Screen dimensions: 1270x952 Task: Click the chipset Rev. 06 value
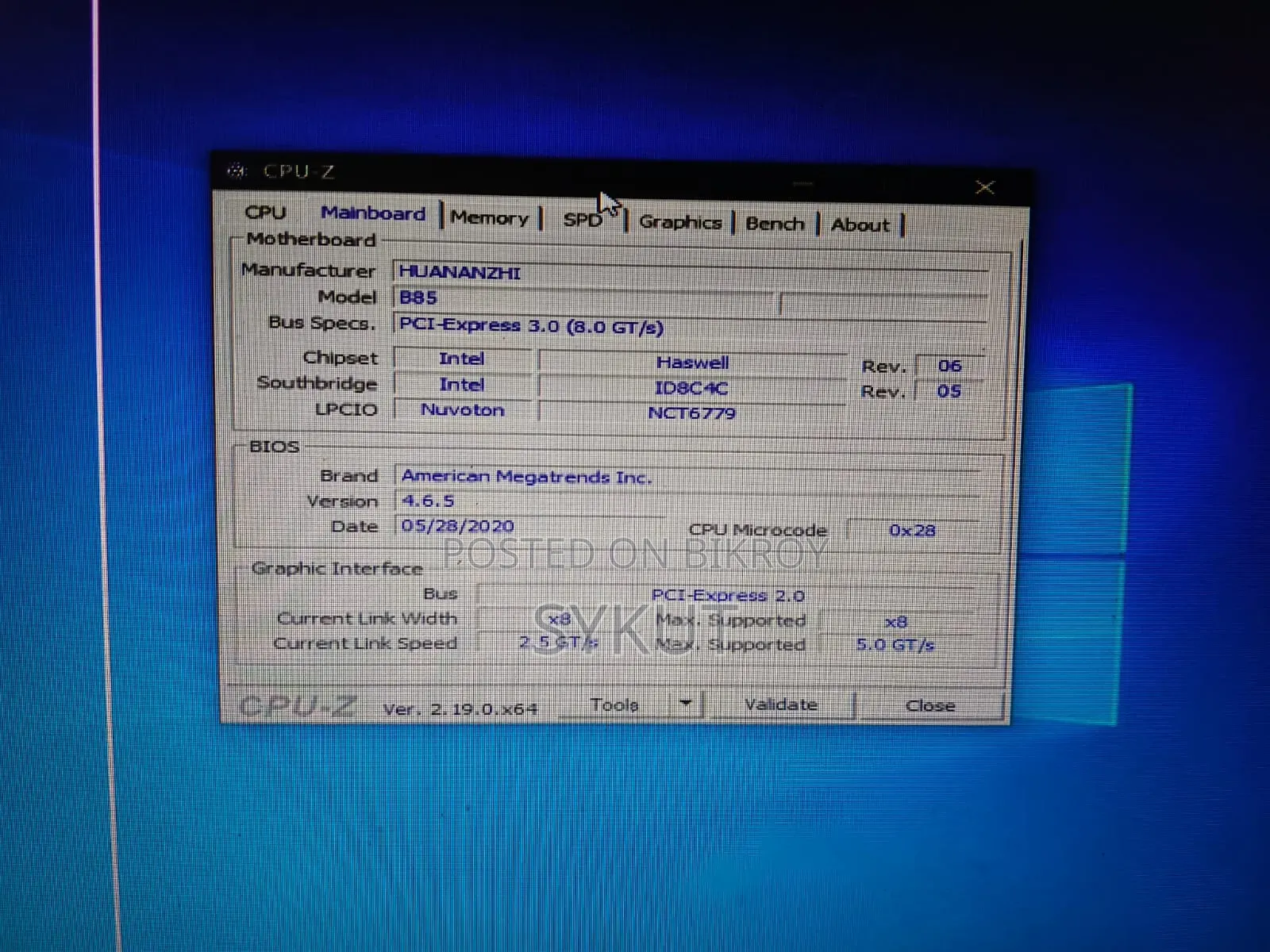tap(949, 366)
